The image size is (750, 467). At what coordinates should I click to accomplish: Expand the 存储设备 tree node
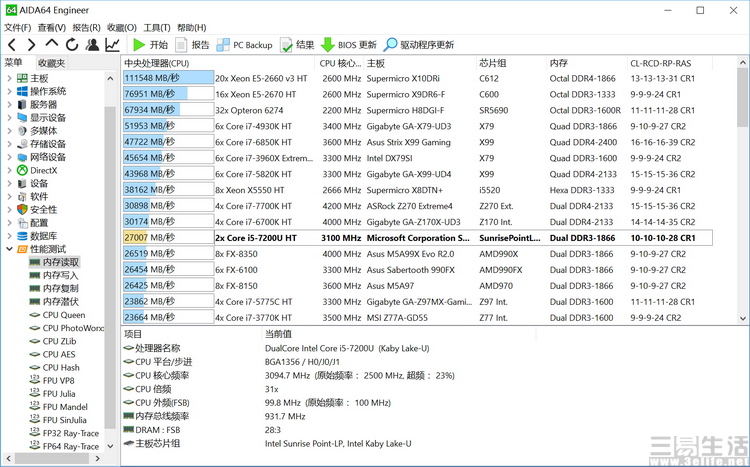coord(10,144)
